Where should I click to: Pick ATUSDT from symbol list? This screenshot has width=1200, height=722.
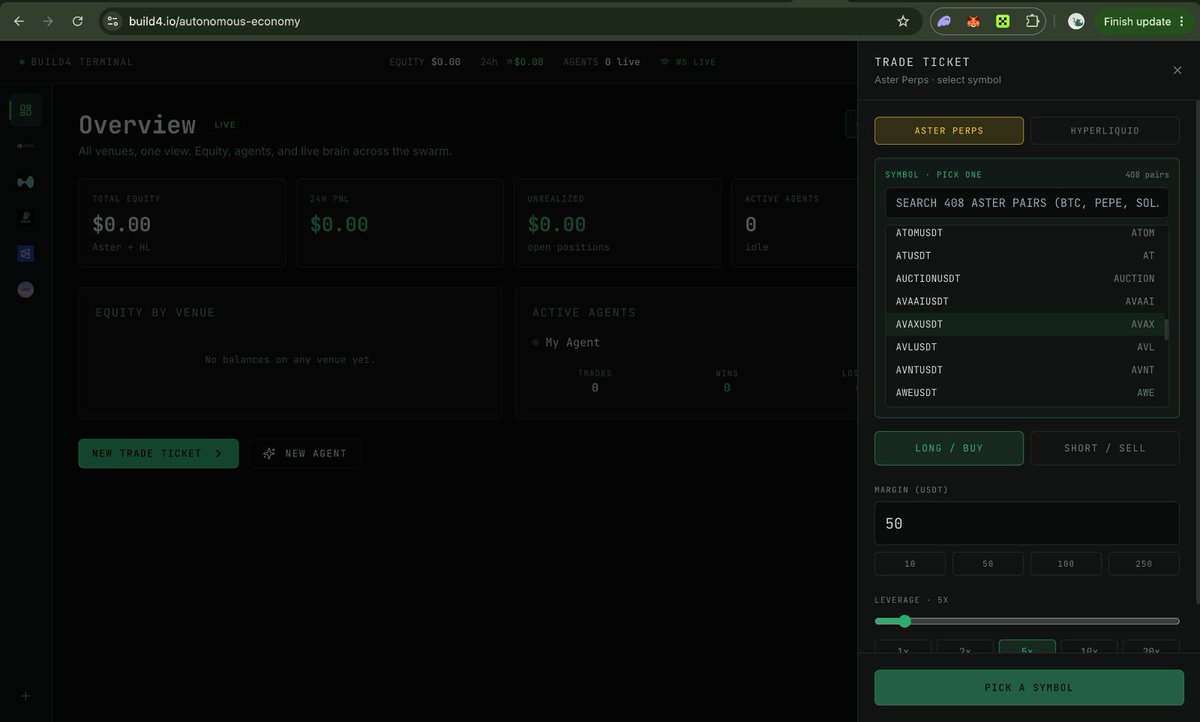[x=1025, y=256]
